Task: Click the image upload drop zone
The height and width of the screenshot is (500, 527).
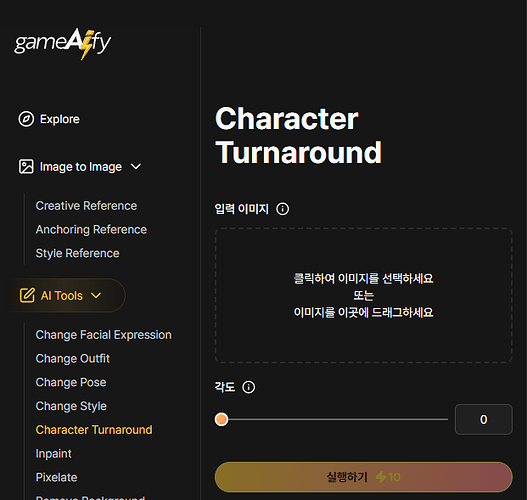Action: point(364,295)
